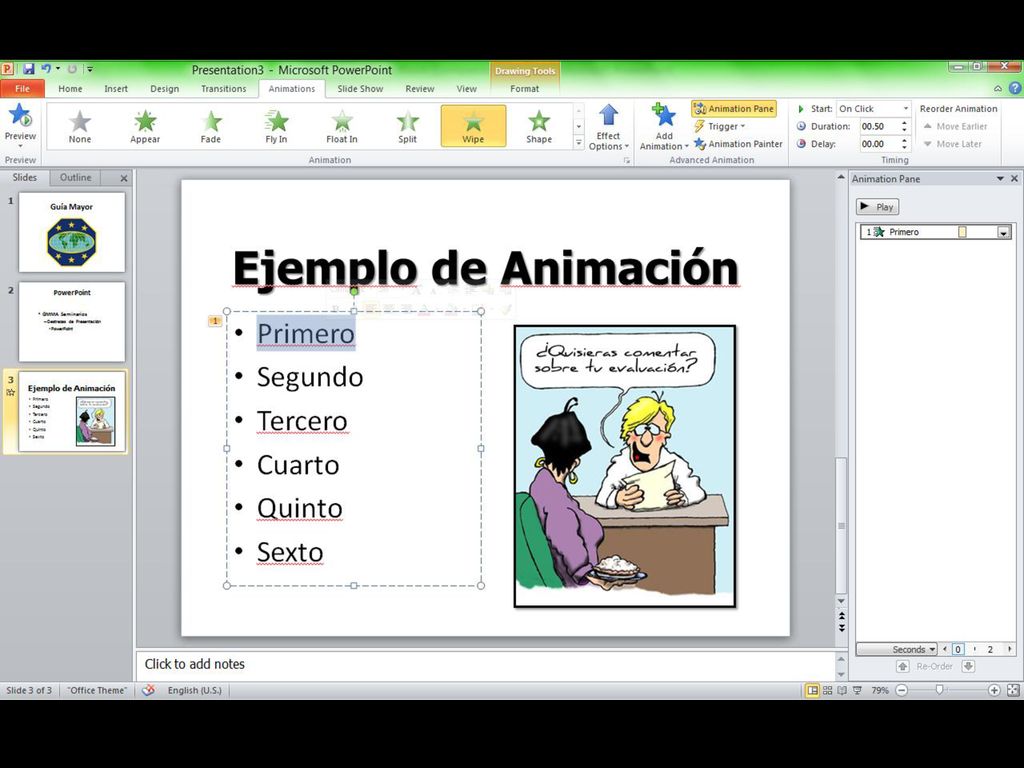
Task: Apply the Float In animation effect
Action: point(342,126)
